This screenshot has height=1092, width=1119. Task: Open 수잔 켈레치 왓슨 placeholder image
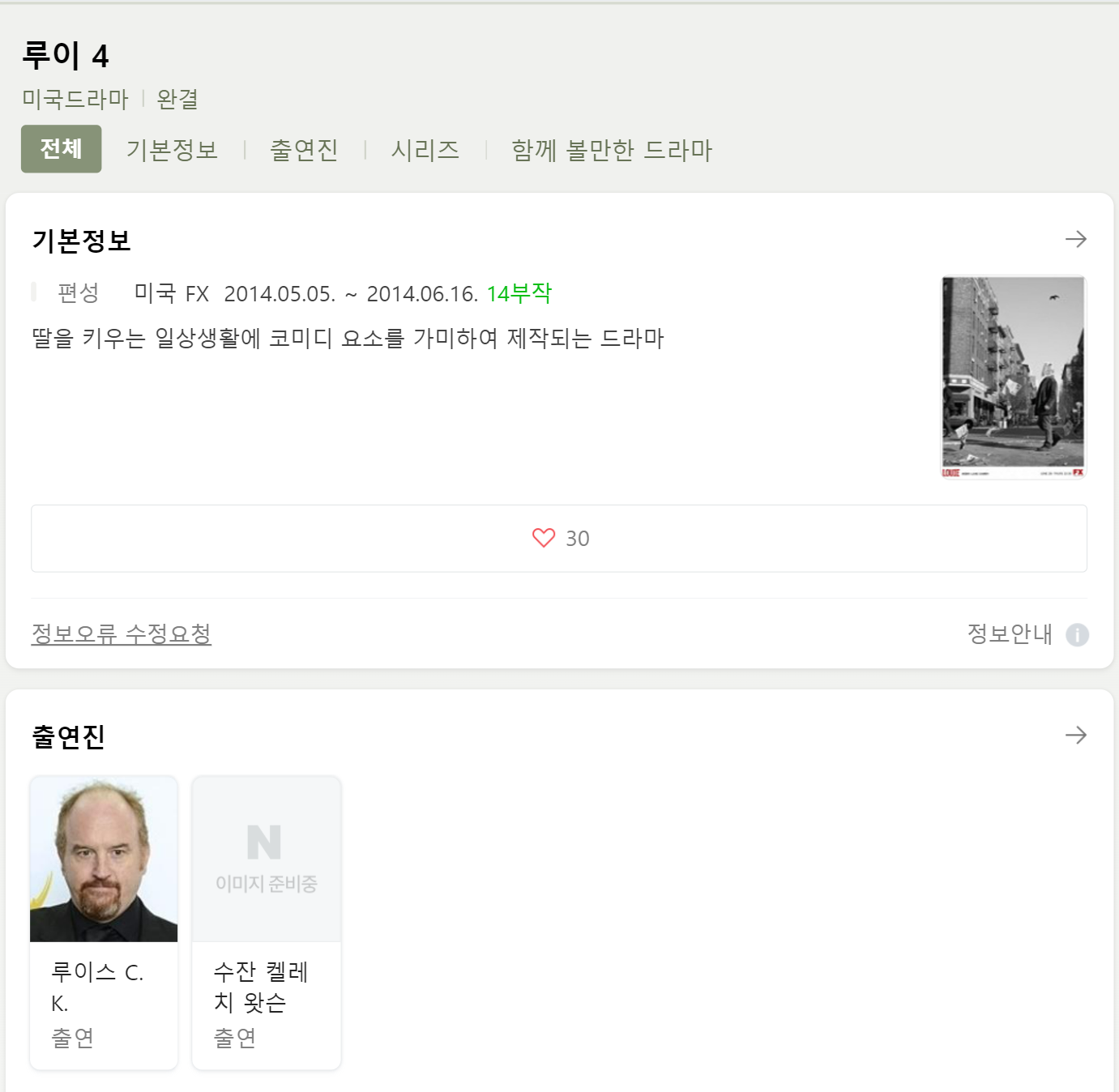point(267,860)
